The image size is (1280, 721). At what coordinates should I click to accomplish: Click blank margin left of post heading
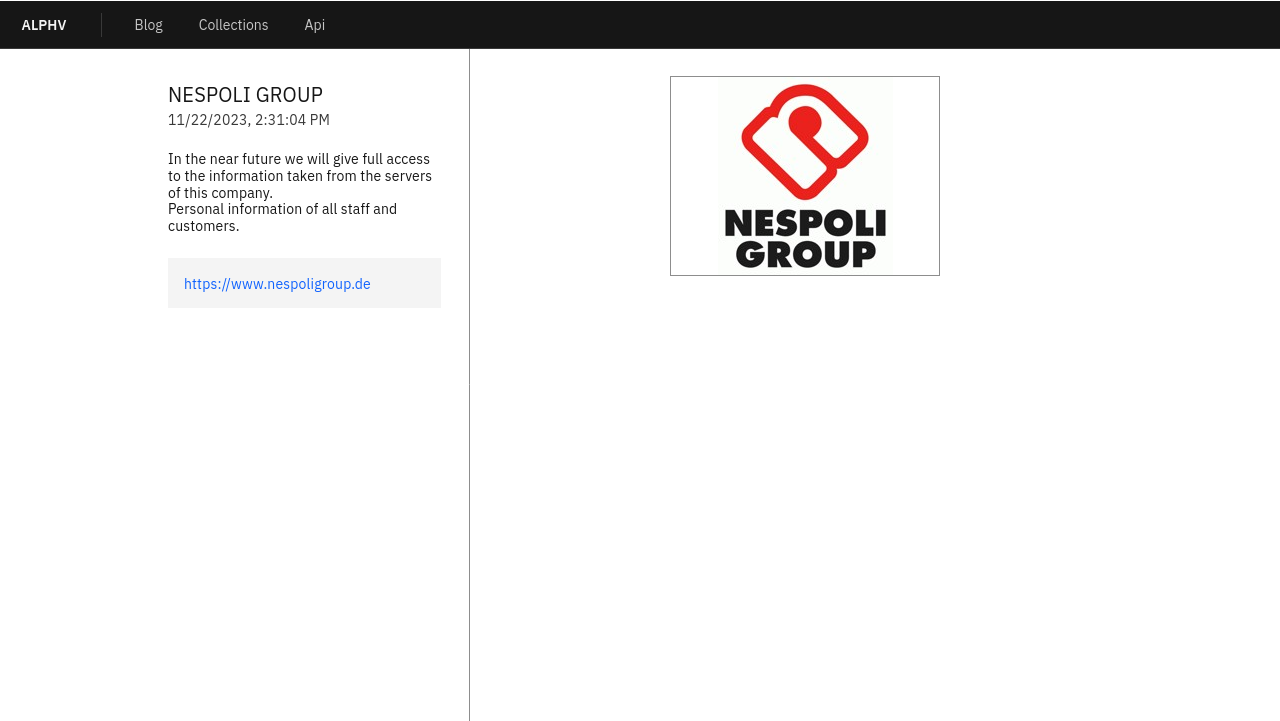(x=80, y=95)
